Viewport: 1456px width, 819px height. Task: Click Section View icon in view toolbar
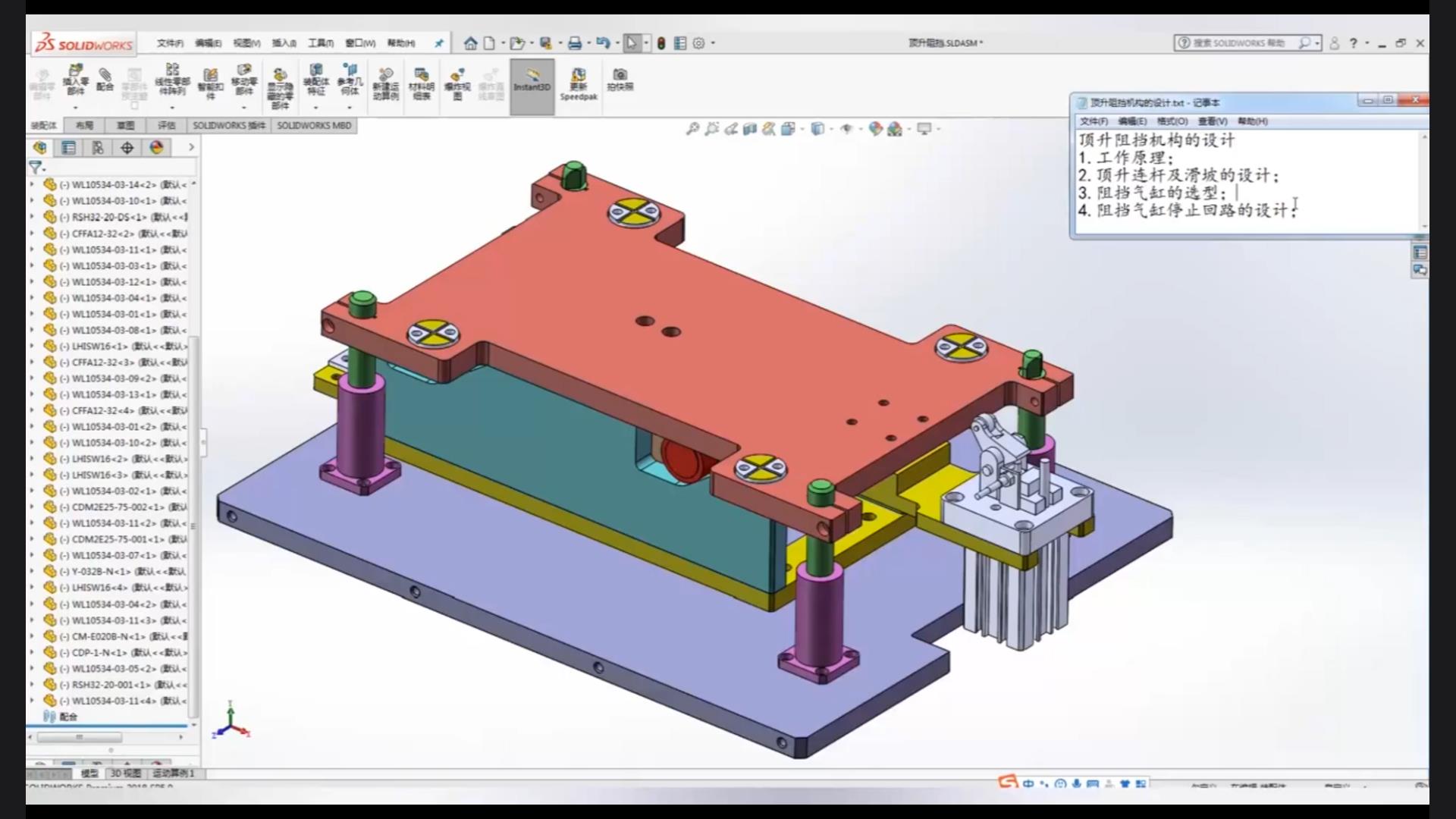point(750,129)
